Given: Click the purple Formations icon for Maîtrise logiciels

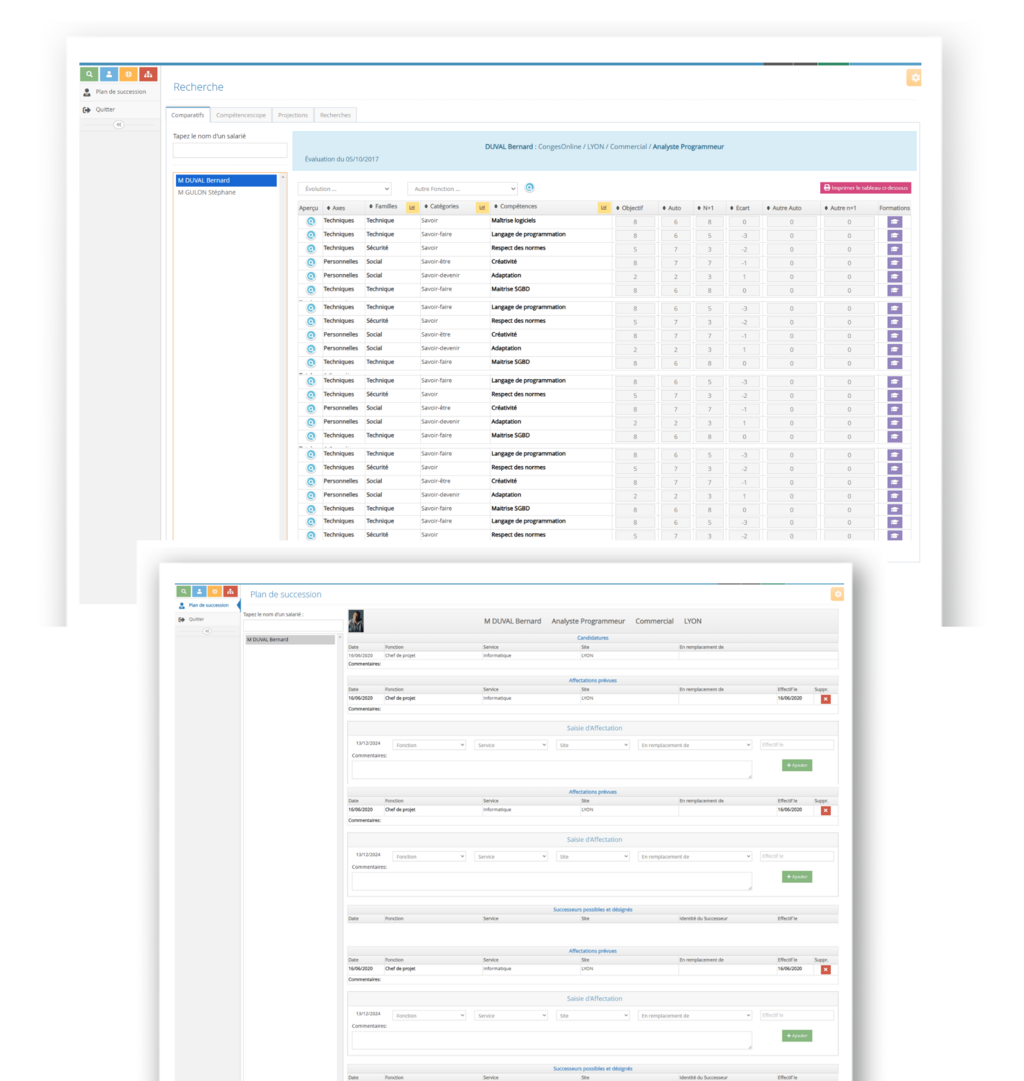Looking at the screenshot, I should 894,221.
